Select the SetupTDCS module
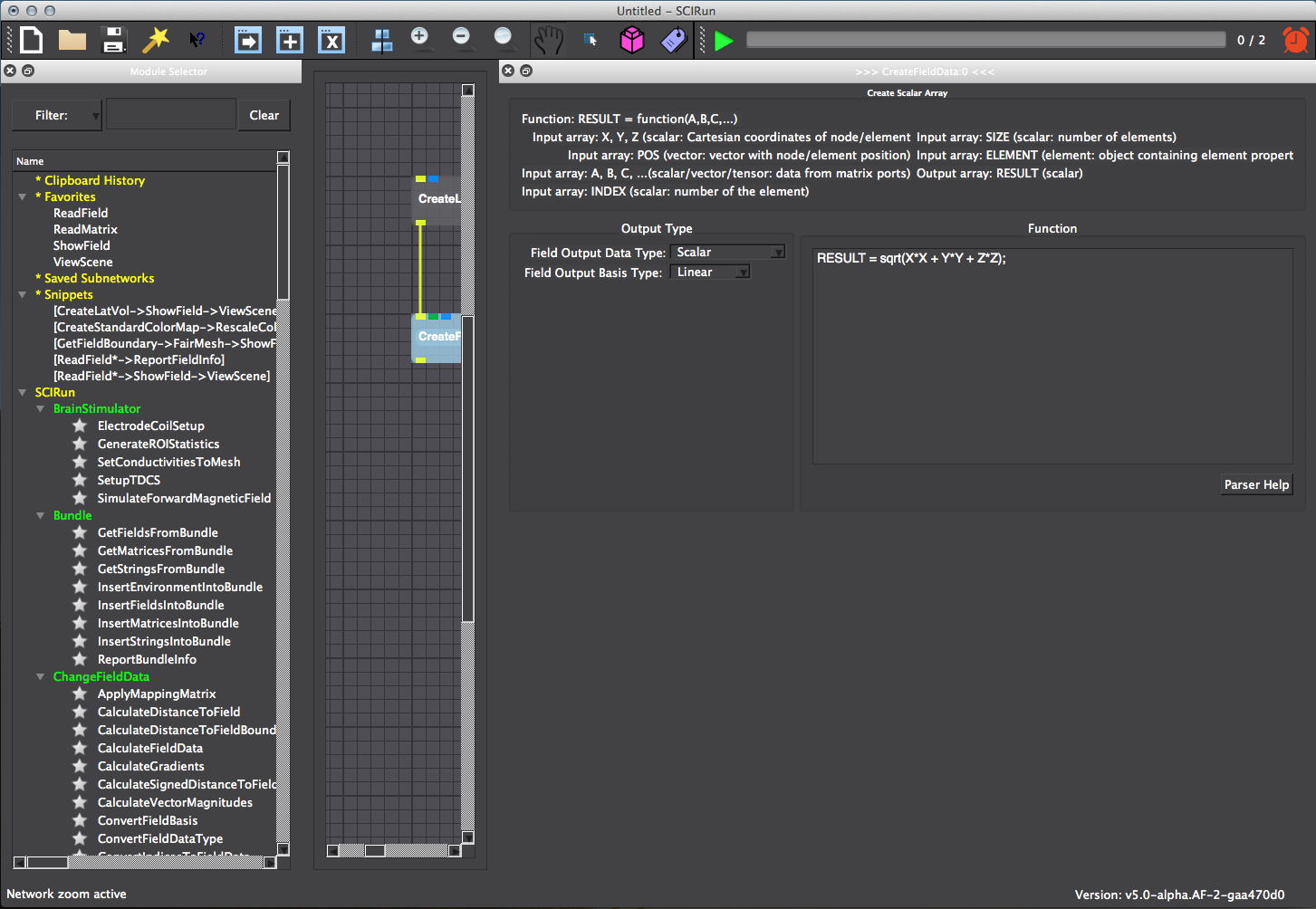 point(129,480)
